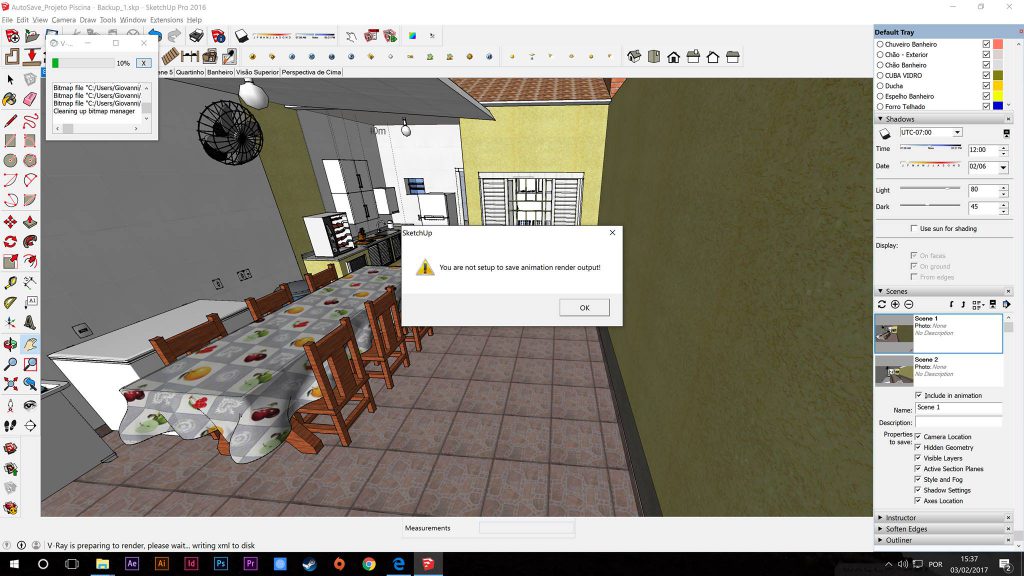Select the Walk footprints tool
The width and height of the screenshot is (1024, 576).
tap(10, 426)
